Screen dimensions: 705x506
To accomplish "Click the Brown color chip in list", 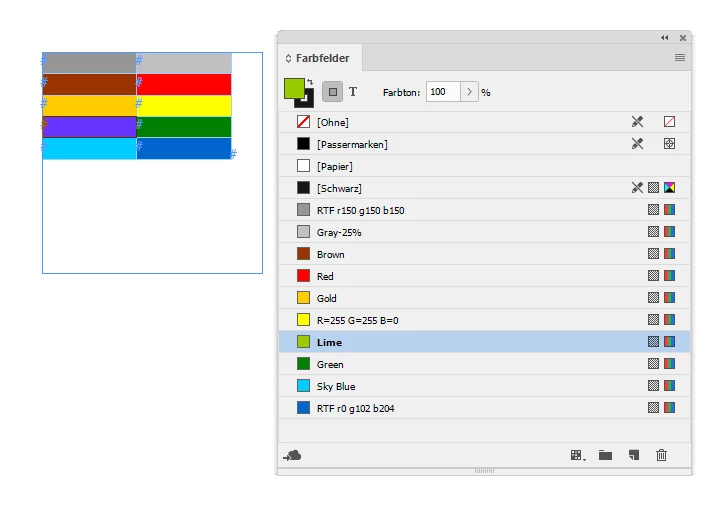I will point(303,254).
